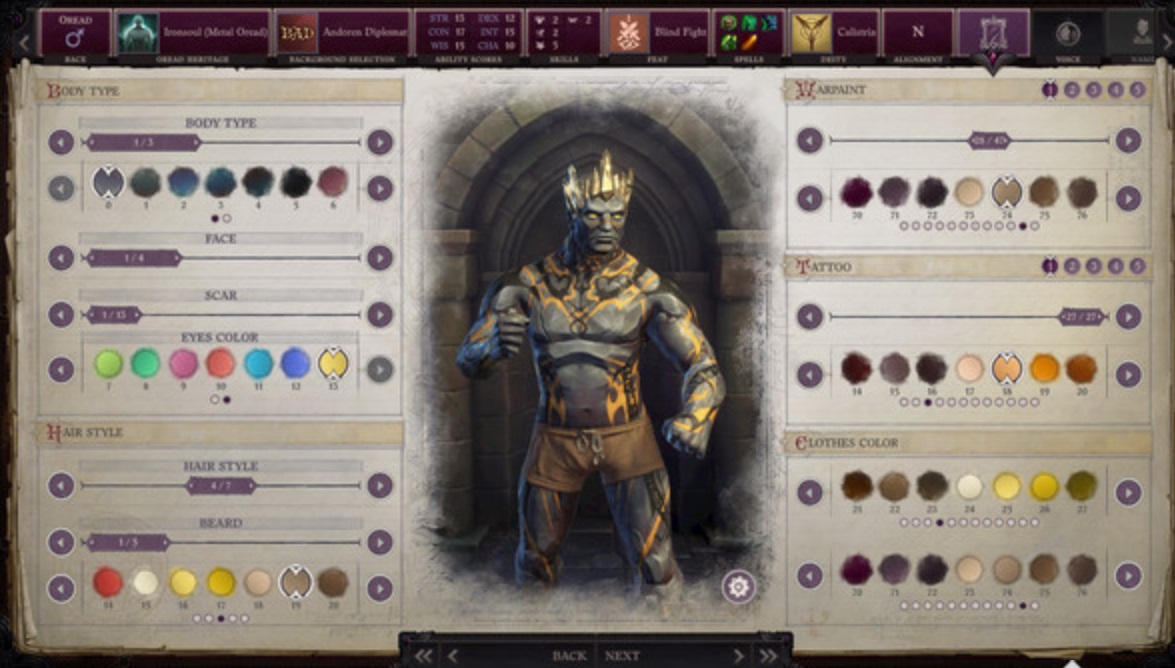This screenshot has height=668, width=1175.
Task: Show previous page of hair color swatches
Action: click(x=61, y=589)
